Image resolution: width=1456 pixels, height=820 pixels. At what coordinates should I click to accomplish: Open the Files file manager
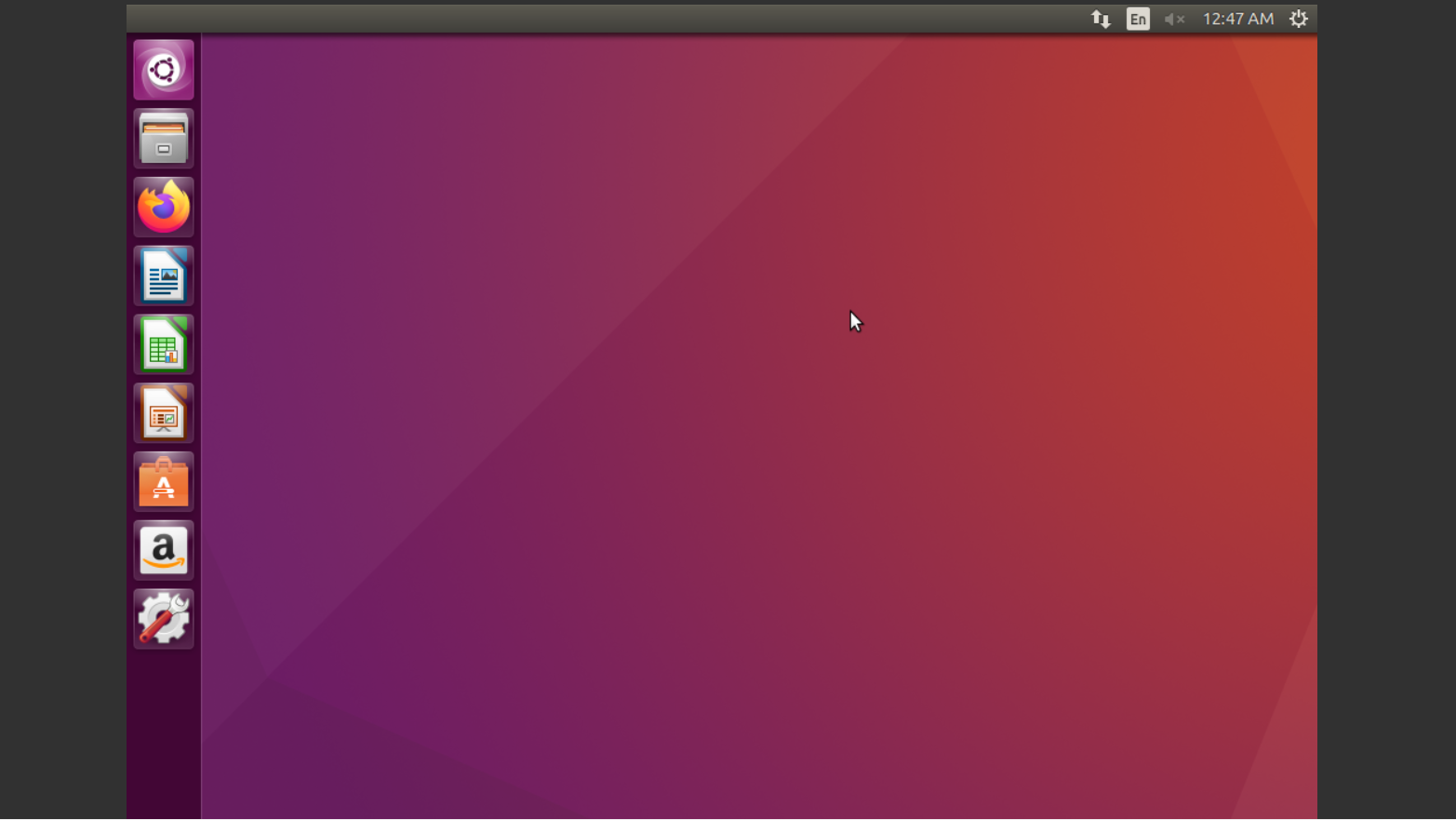point(164,139)
